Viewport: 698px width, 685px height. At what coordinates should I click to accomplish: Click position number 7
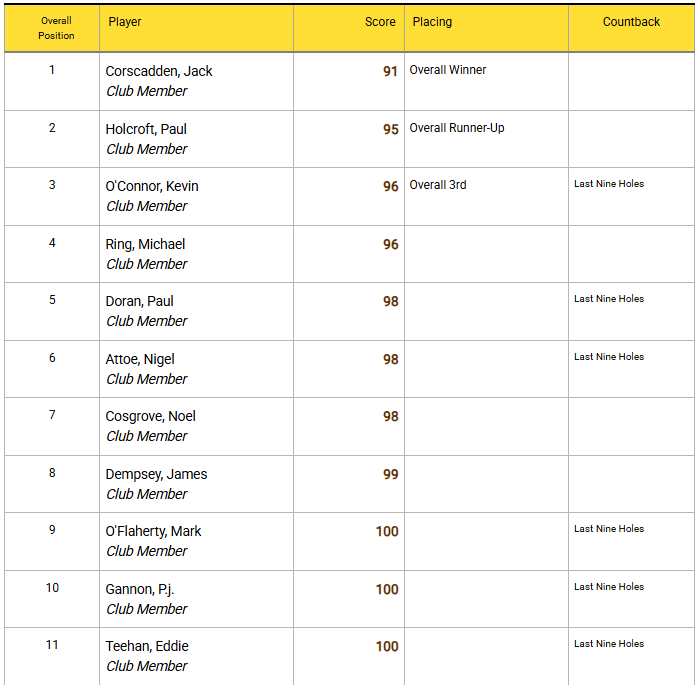point(52,414)
